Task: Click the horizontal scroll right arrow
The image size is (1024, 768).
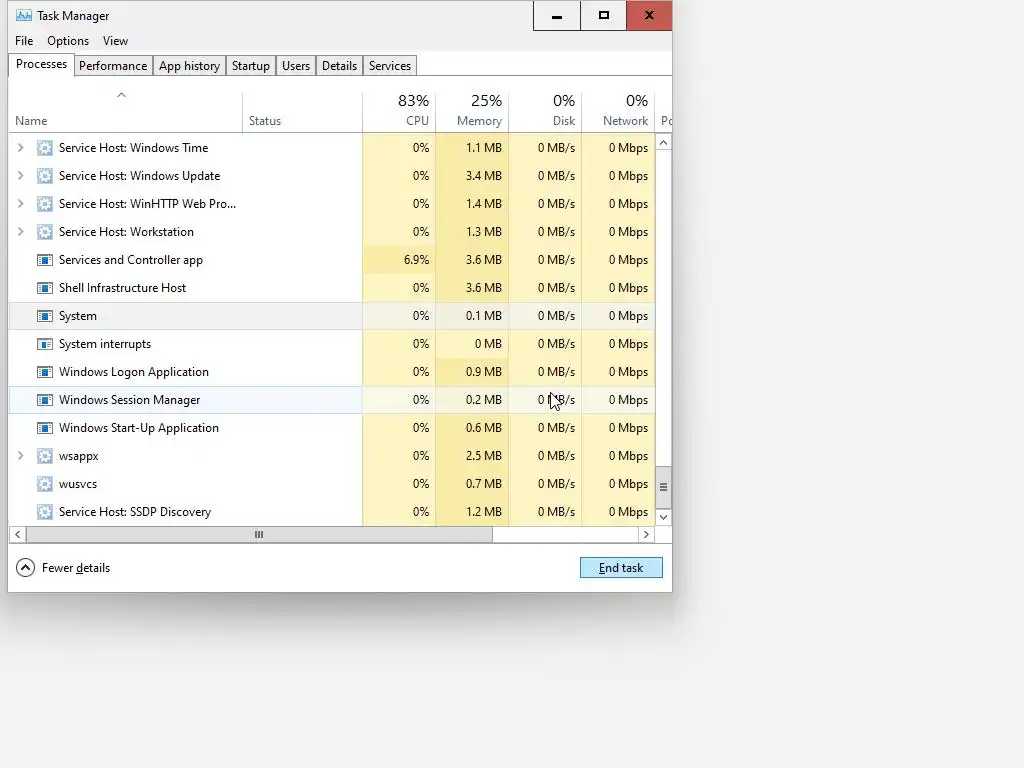Action: point(646,534)
